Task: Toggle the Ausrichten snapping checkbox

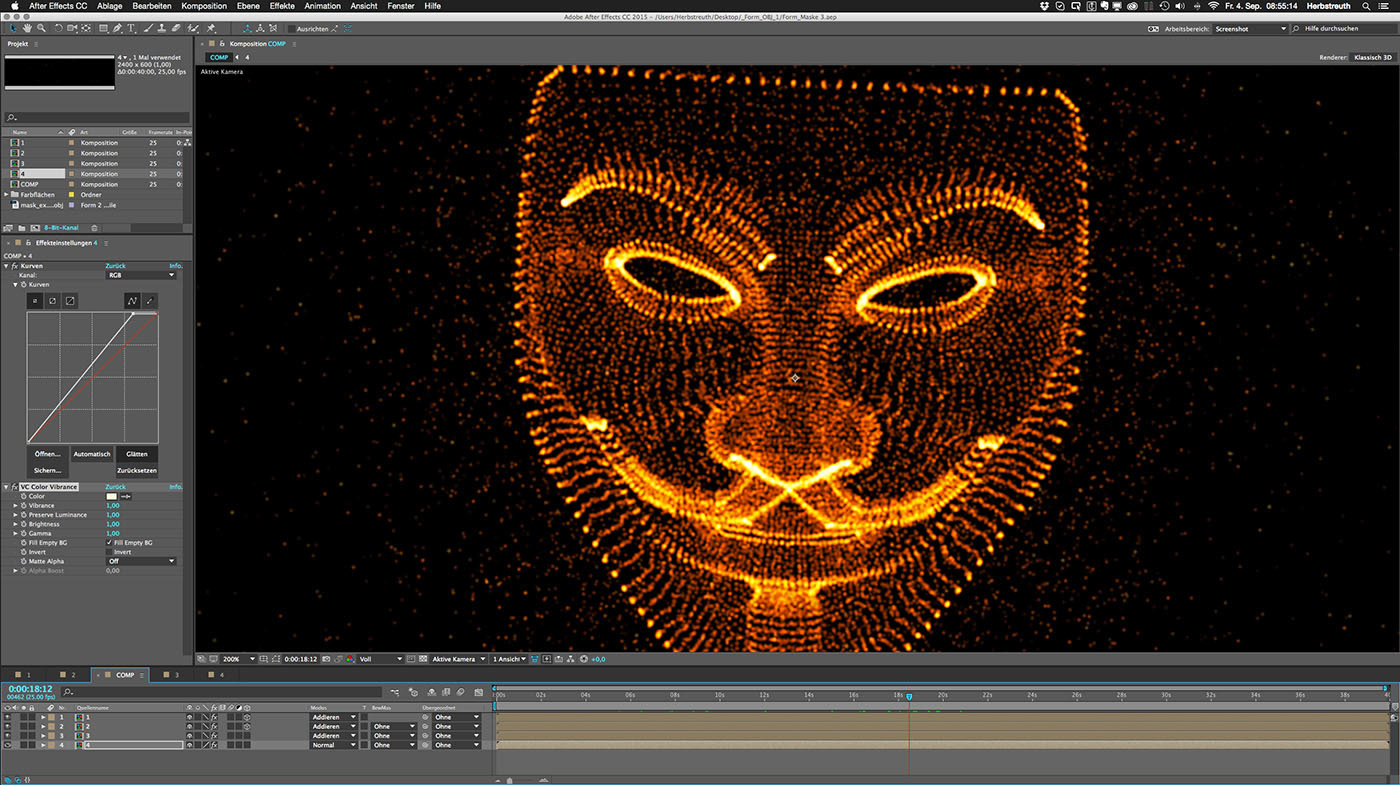Action: click(291, 29)
